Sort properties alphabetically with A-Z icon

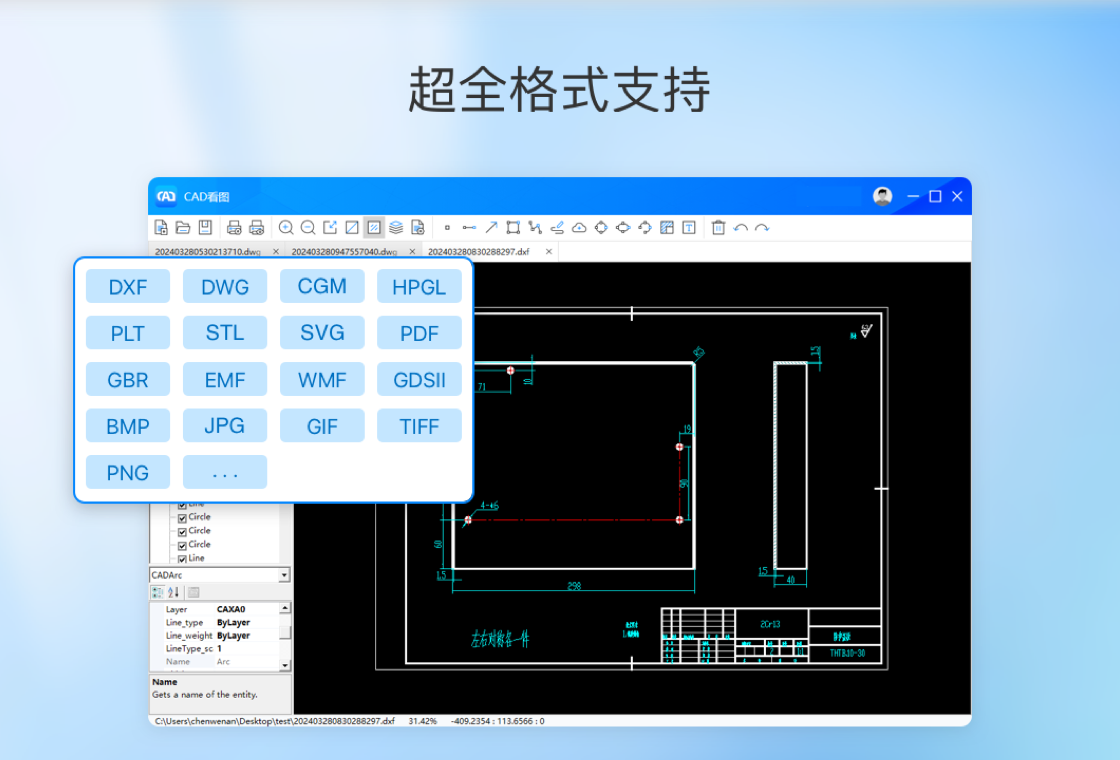point(174,592)
